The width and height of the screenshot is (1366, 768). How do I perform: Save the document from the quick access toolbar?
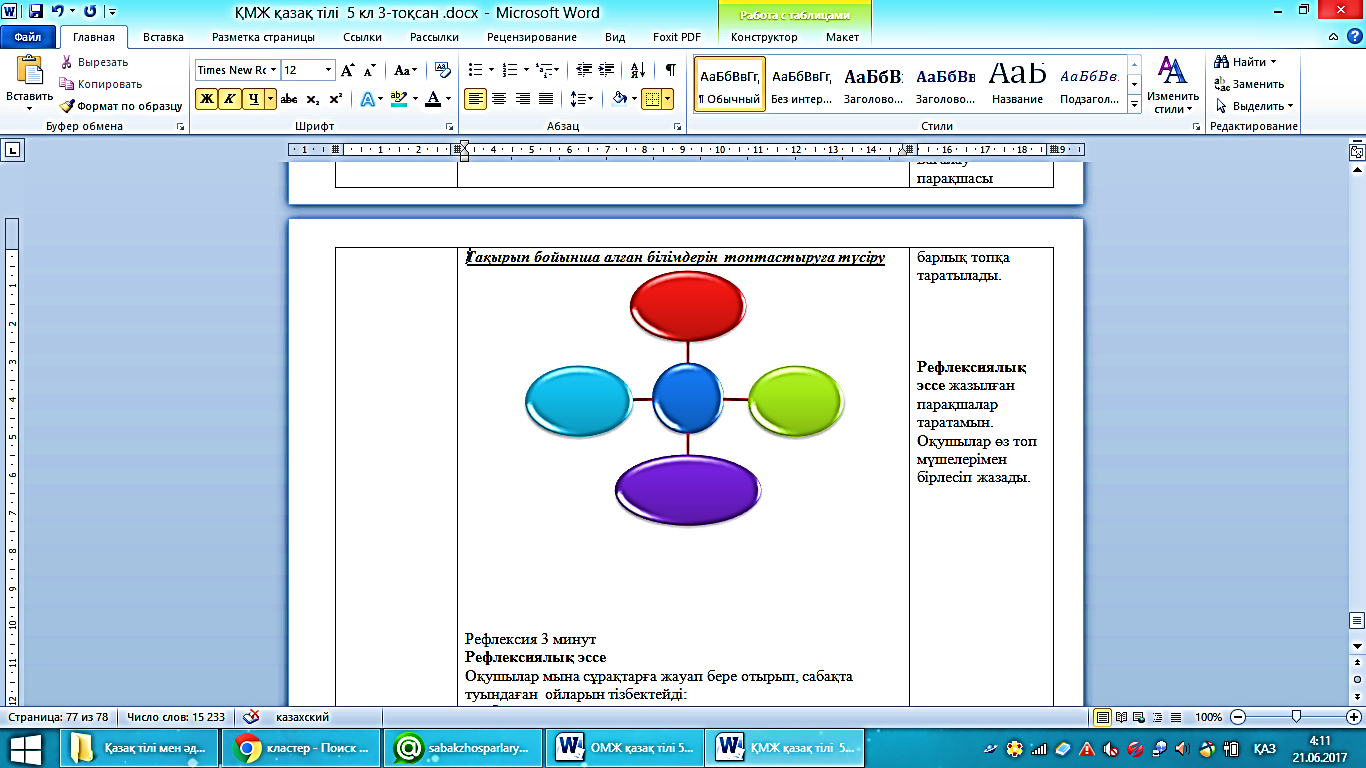(36, 12)
